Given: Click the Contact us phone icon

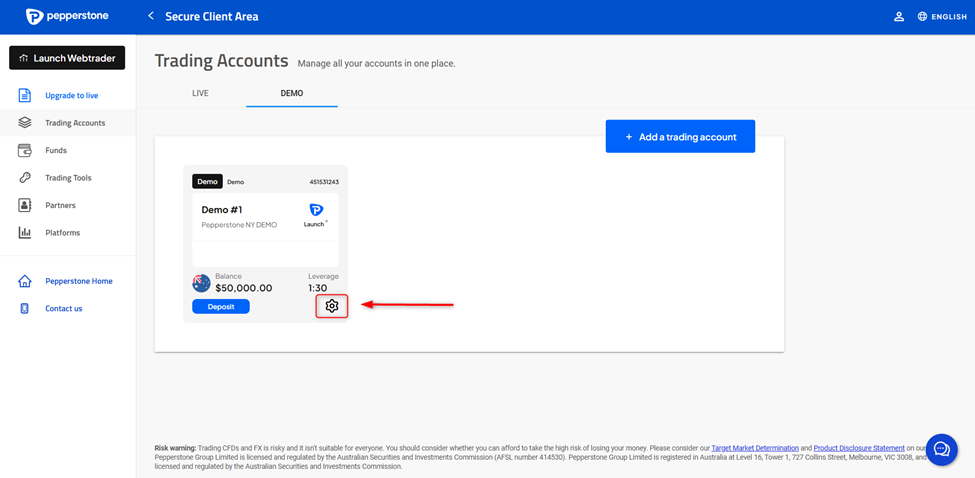Looking at the screenshot, I should tap(25, 308).
